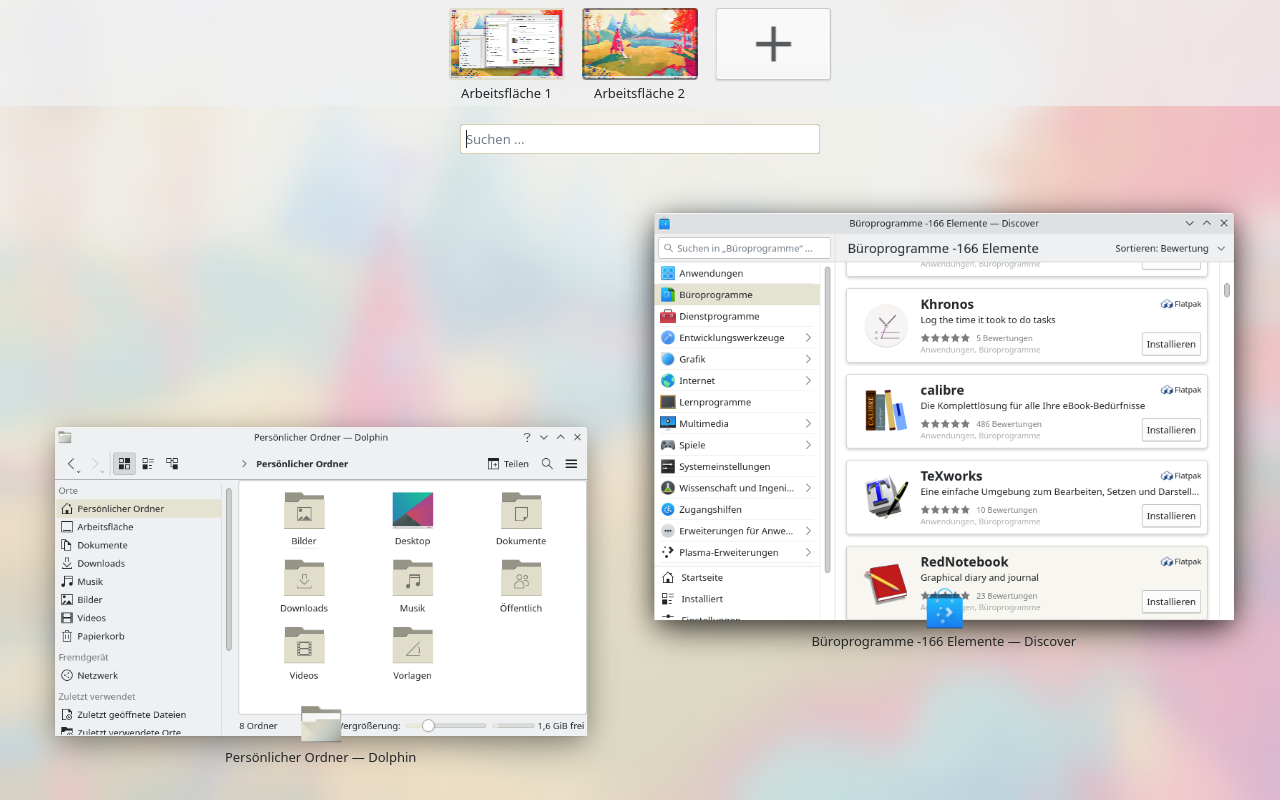Screen dimensions: 1280x800
Task: Open Arbeitsfläche in Dolphin's places sidebar
Action: click(x=139, y=527)
